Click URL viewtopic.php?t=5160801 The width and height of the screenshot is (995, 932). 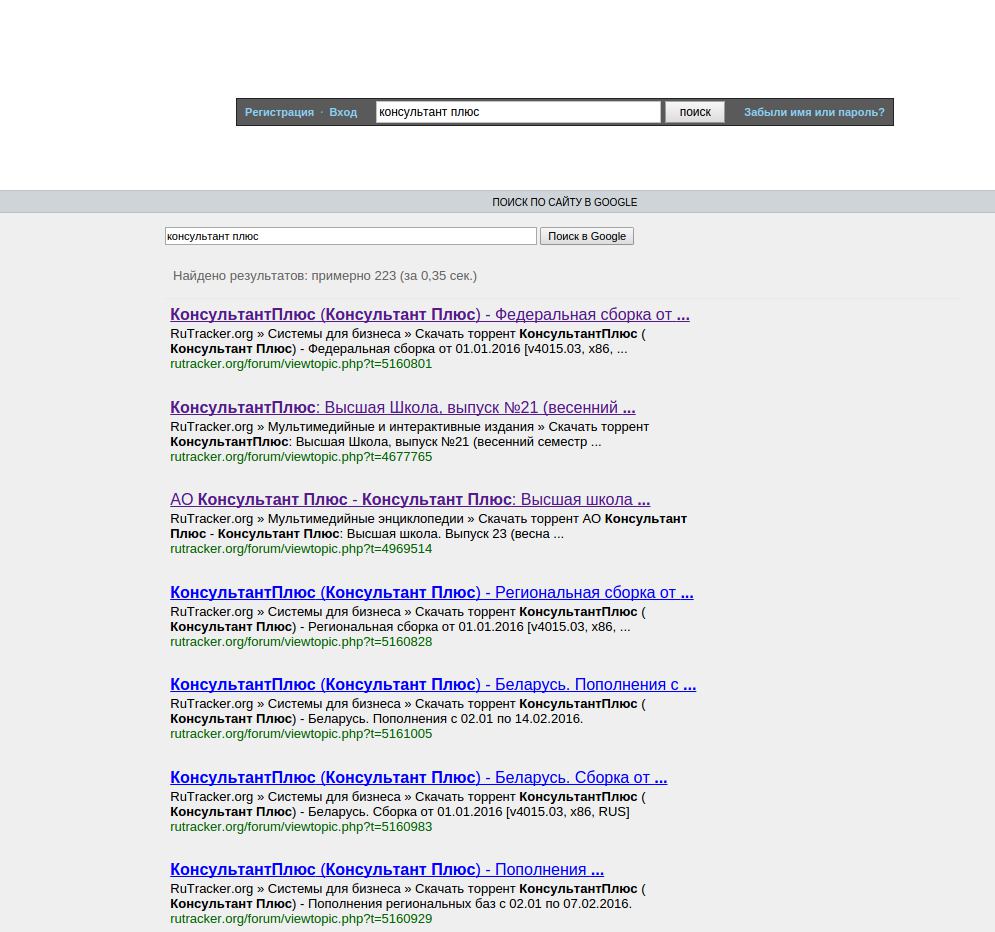pyautogui.click(x=301, y=364)
